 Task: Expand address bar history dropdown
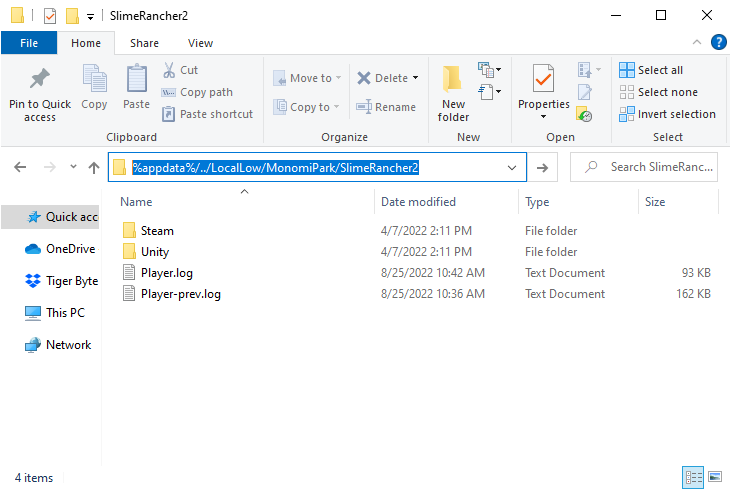coord(512,167)
